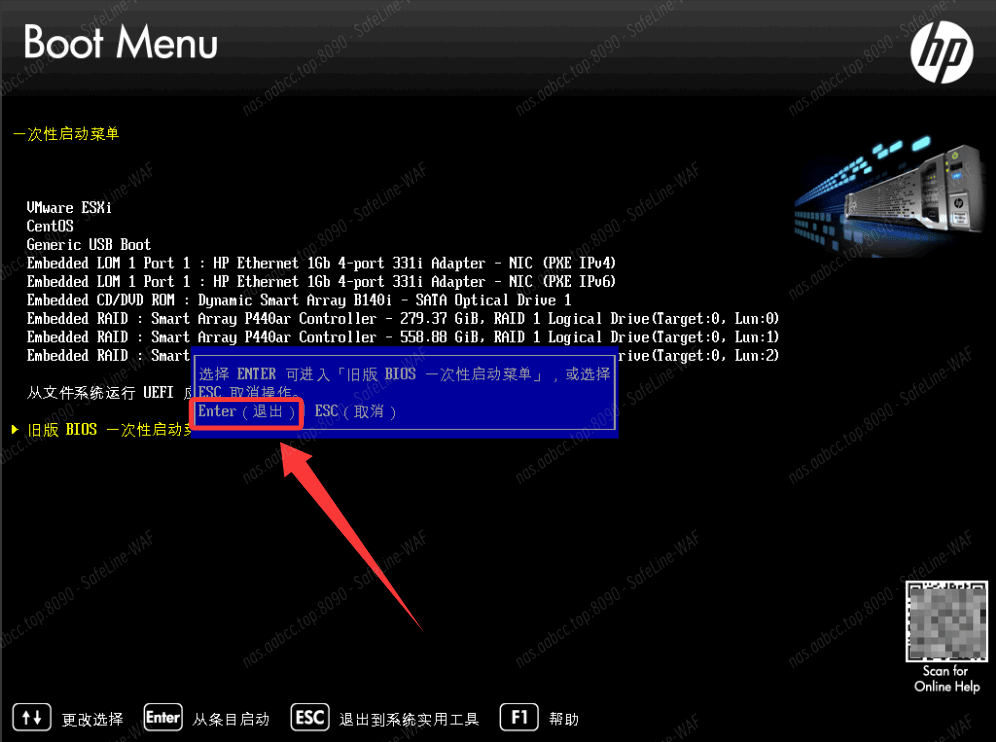Click the 更改选择 footer label
996x742 pixels.
click(x=93, y=719)
